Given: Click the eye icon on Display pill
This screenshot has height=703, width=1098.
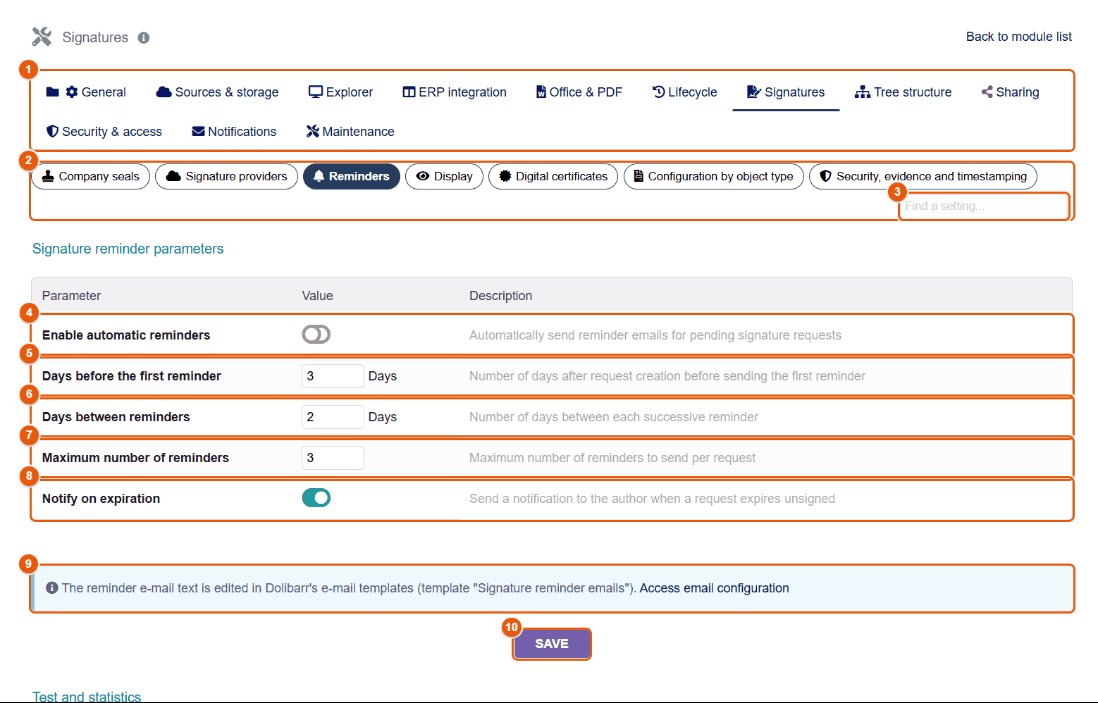Looking at the screenshot, I should [422, 176].
